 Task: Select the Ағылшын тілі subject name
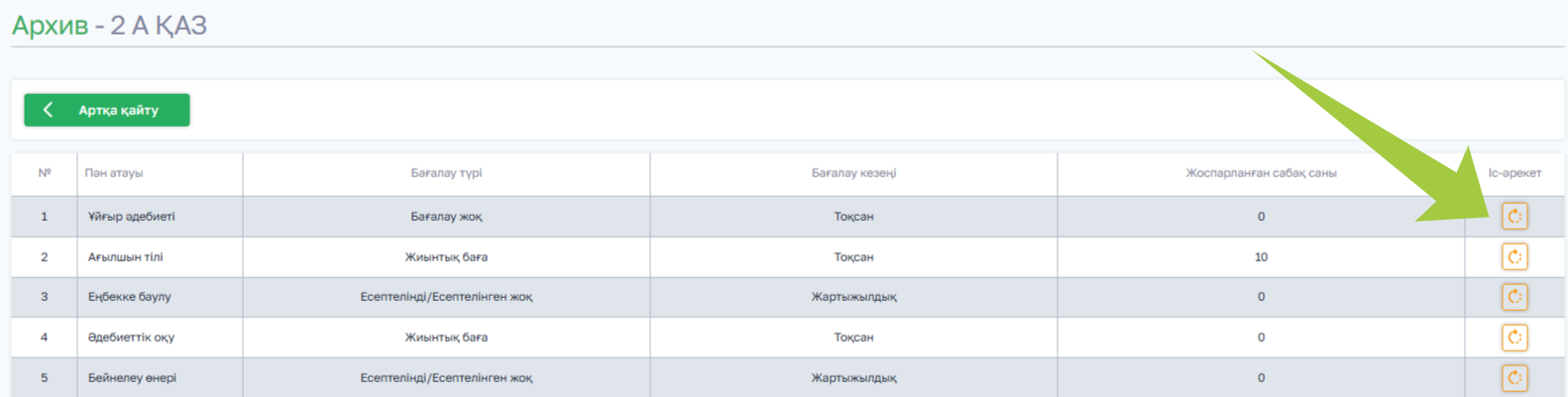click(x=125, y=257)
